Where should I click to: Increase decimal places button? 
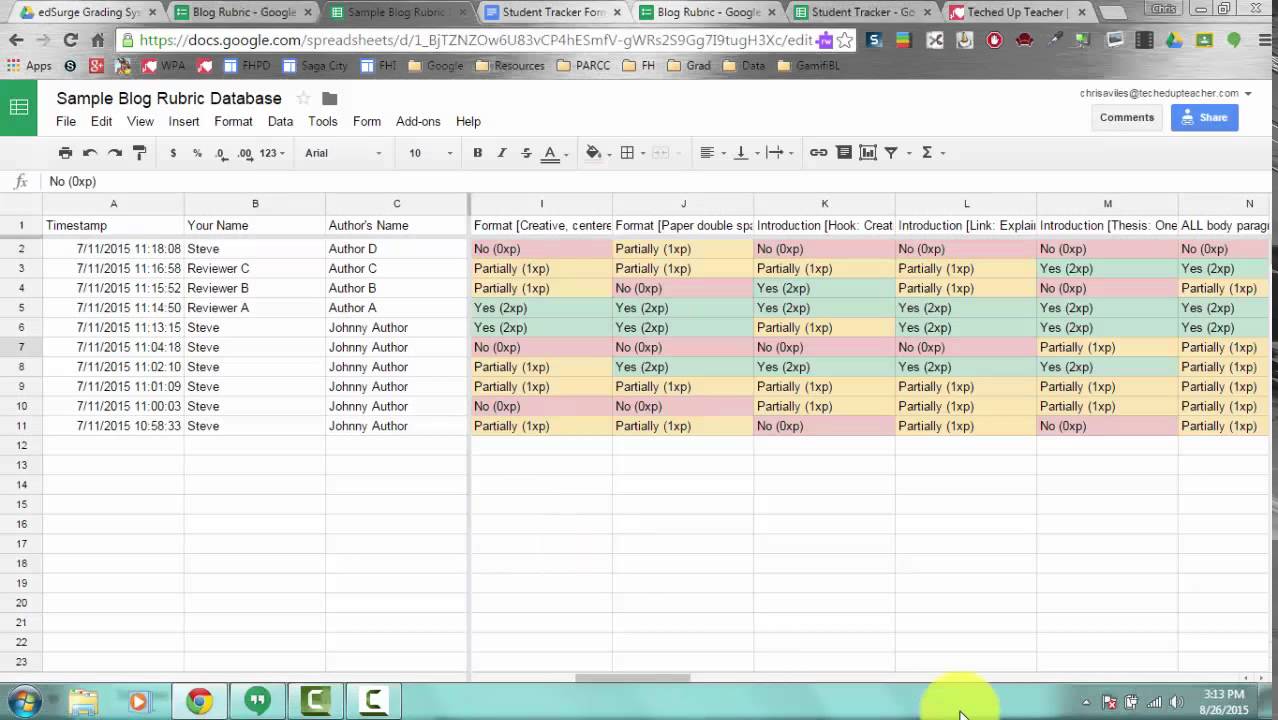(245, 153)
